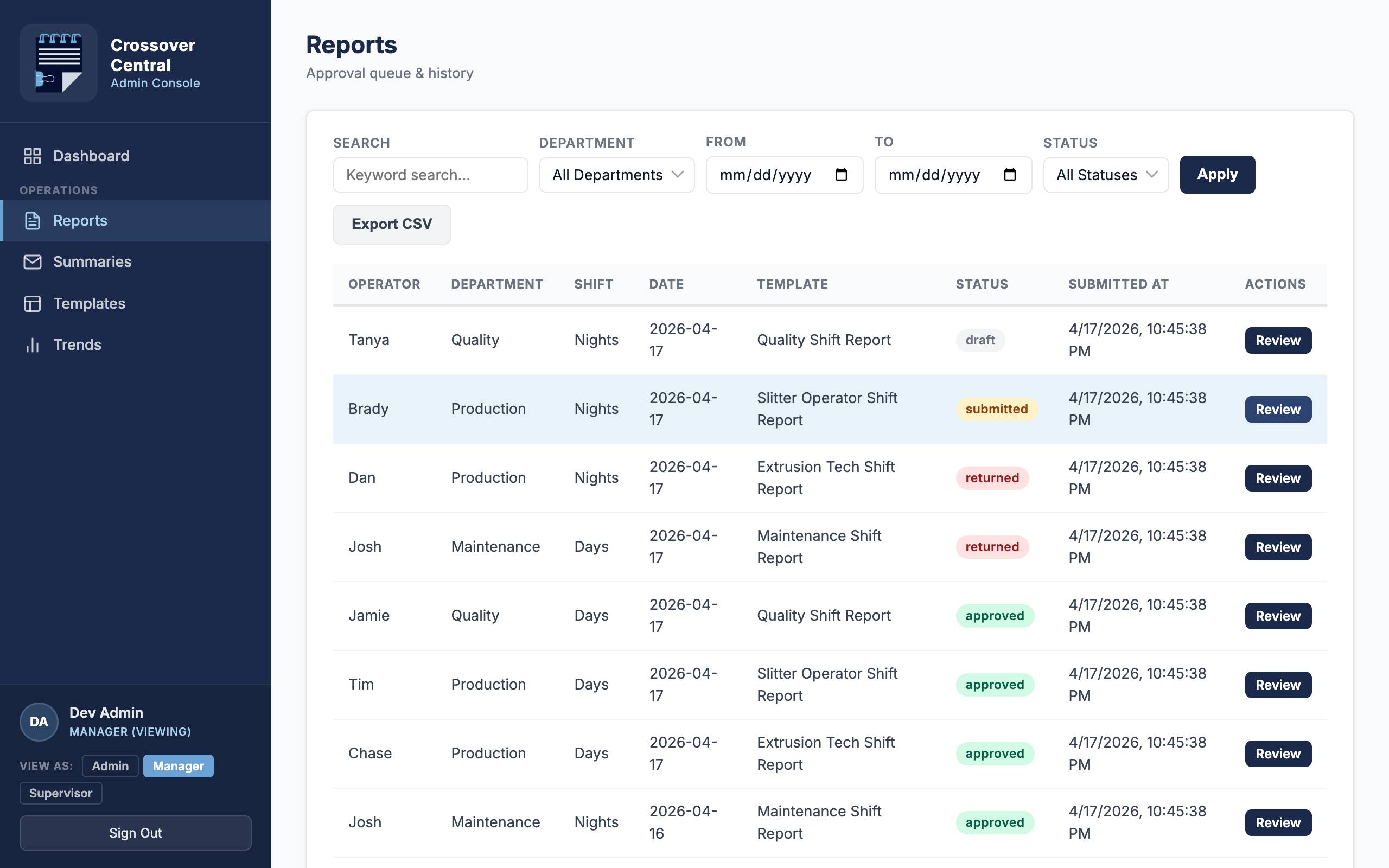This screenshot has width=1389, height=868.
Task: Click Dev Admin user name
Action: [x=106, y=712]
